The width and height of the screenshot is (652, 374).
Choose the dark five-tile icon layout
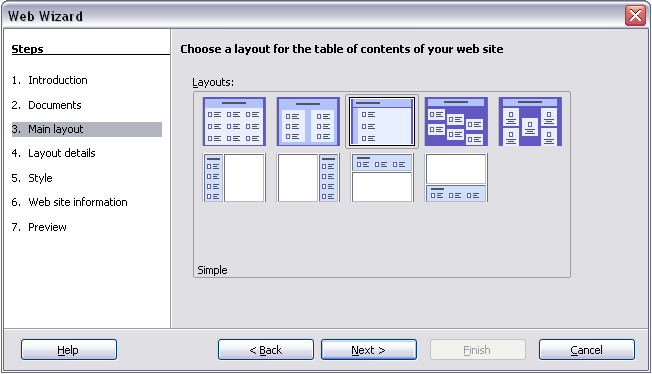coord(530,121)
